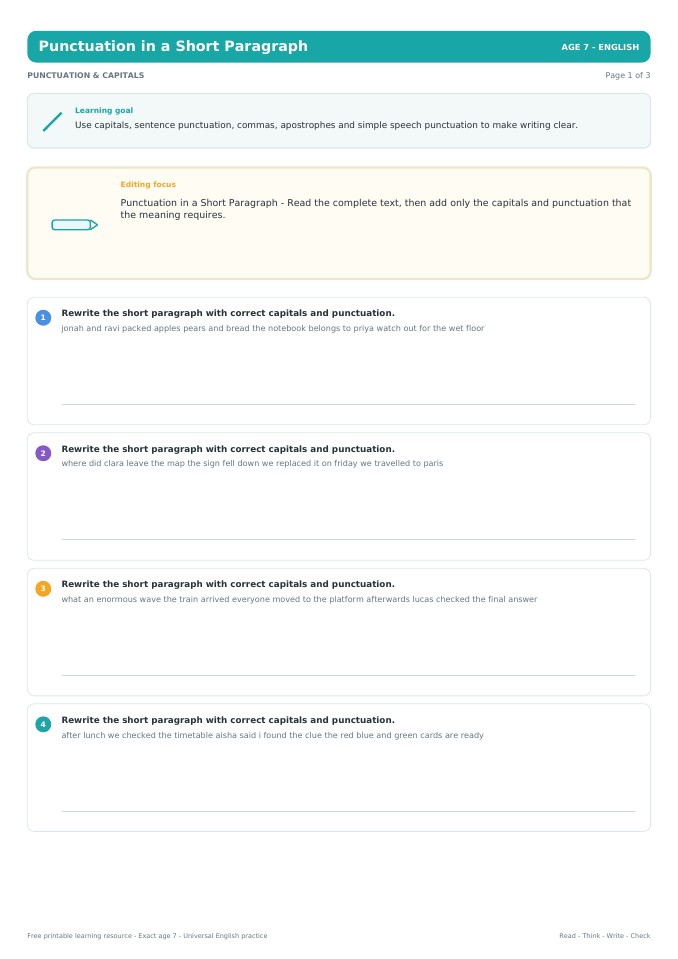
Task: Click the answer line under question 2
Action: coord(348,539)
